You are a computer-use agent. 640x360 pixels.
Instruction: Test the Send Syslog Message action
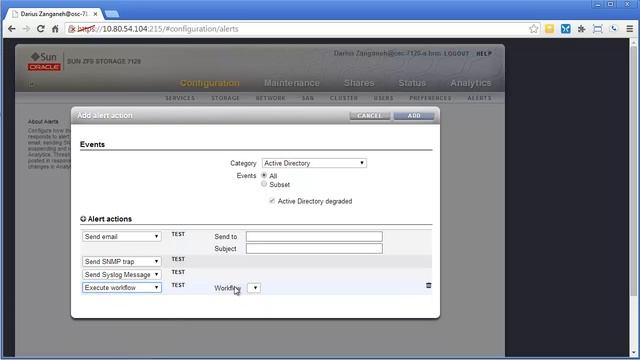178,272
